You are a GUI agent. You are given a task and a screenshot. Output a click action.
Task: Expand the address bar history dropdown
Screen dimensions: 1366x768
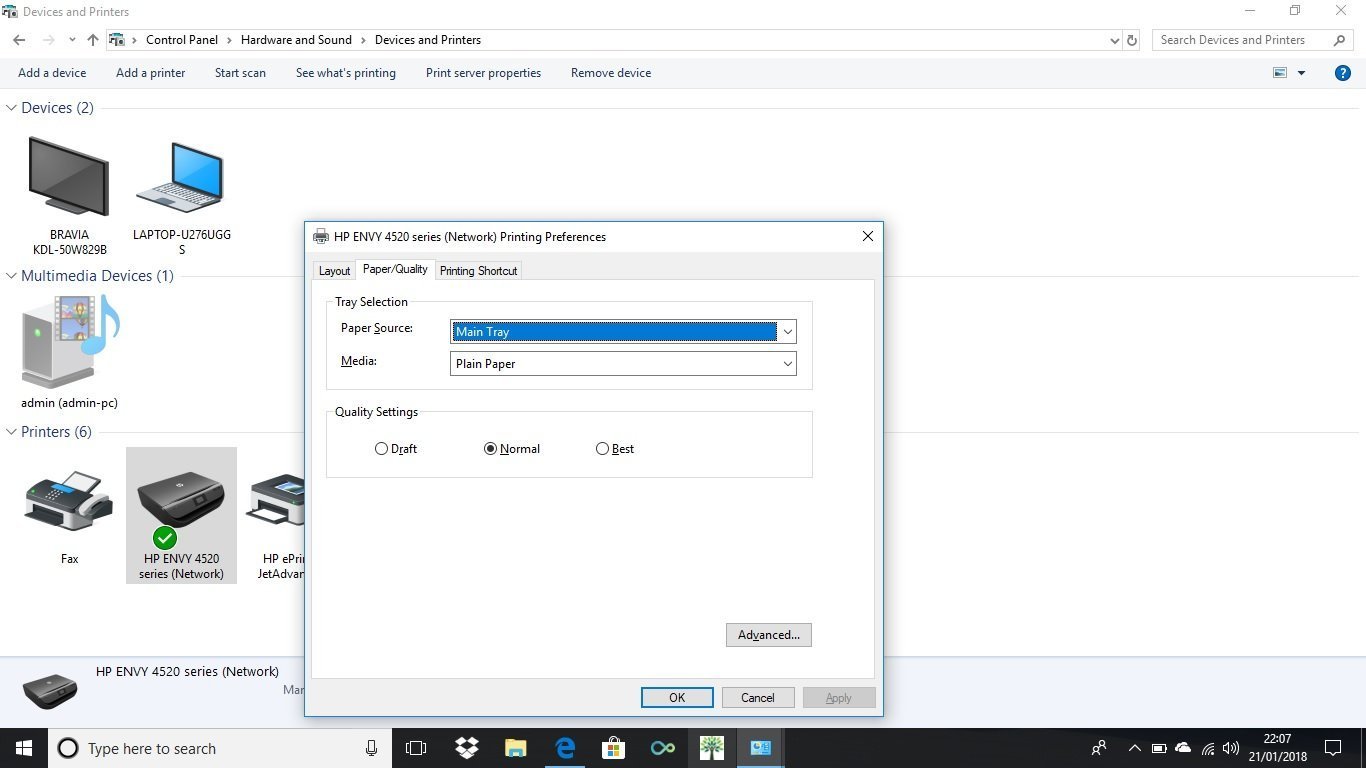click(x=1114, y=40)
